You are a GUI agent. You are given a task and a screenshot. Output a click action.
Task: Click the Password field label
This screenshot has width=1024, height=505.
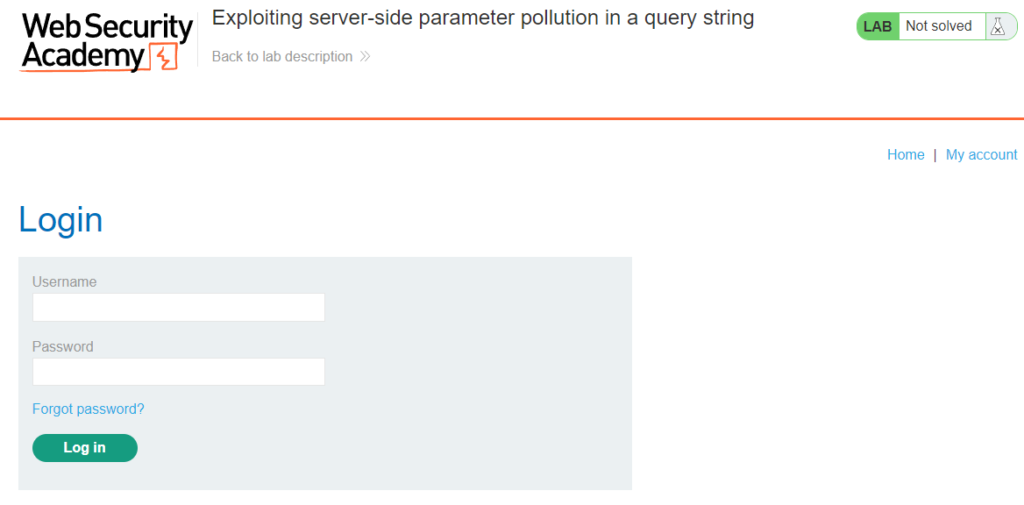(x=63, y=346)
